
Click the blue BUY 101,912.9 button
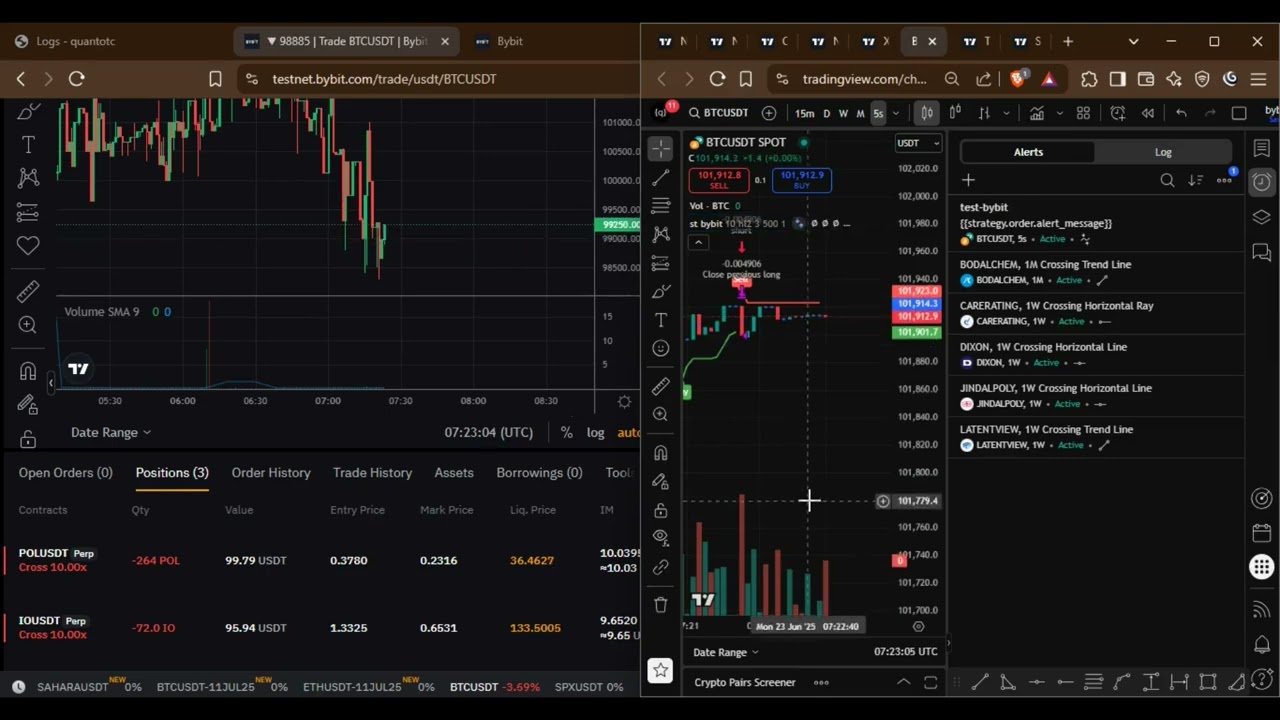pyautogui.click(x=801, y=180)
